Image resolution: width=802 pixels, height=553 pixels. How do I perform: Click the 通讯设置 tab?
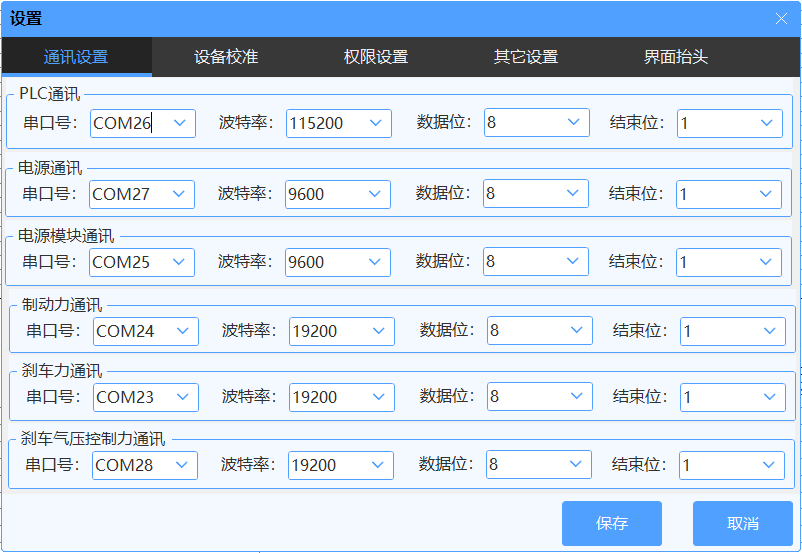(x=76, y=57)
